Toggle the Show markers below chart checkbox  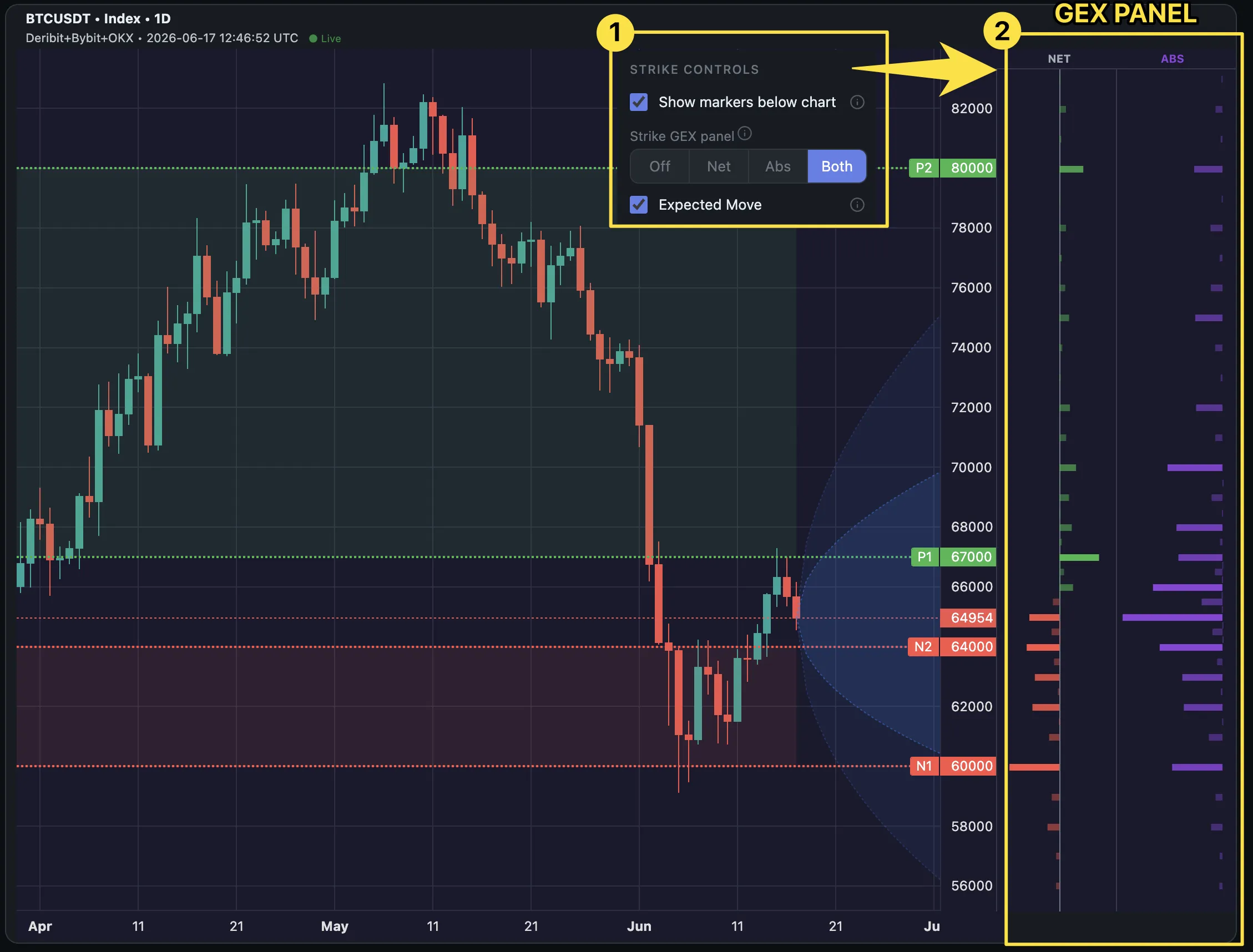tap(639, 102)
